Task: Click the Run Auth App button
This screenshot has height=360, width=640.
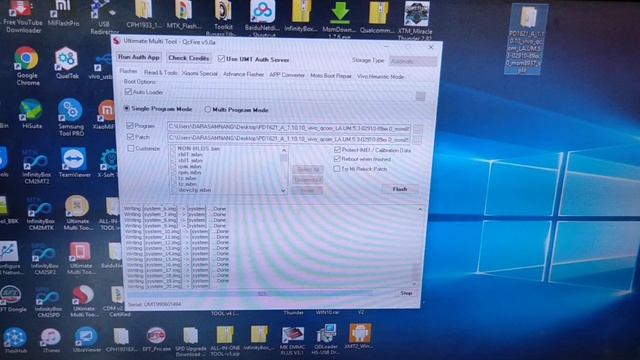Action: click(x=139, y=57)
